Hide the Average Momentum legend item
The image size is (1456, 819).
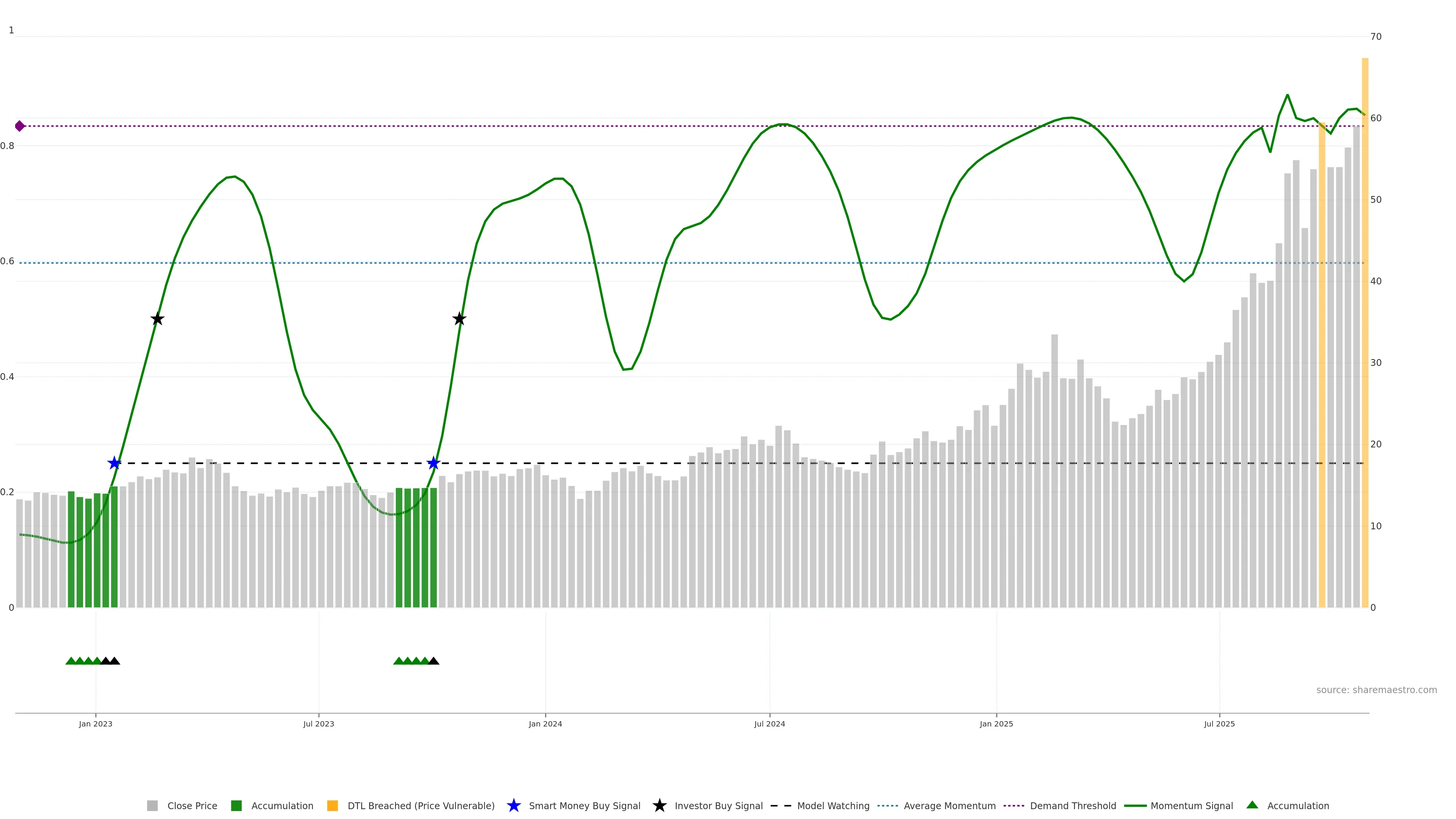coord(887,805)
